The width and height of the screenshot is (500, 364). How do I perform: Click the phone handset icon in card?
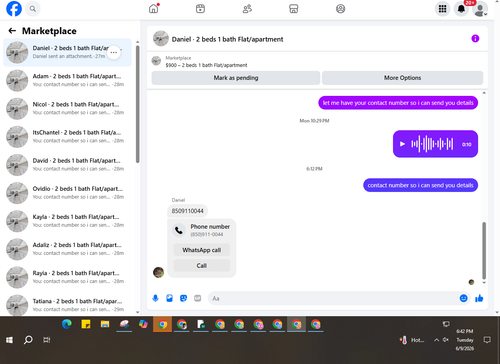179,230
